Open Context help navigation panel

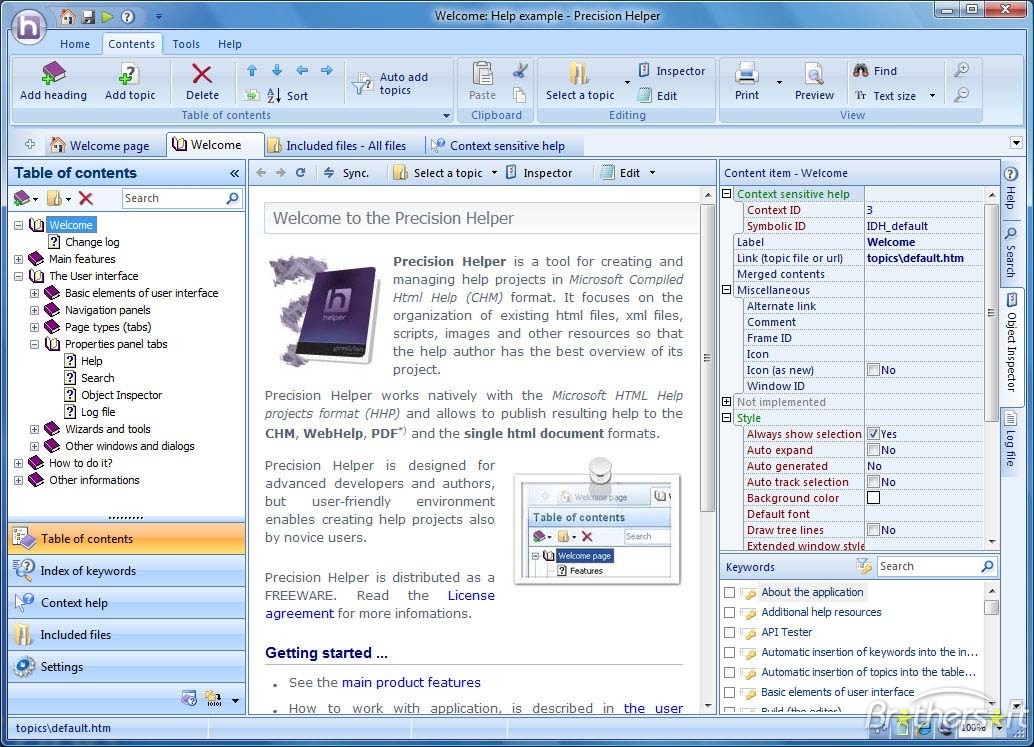[127, 603]
